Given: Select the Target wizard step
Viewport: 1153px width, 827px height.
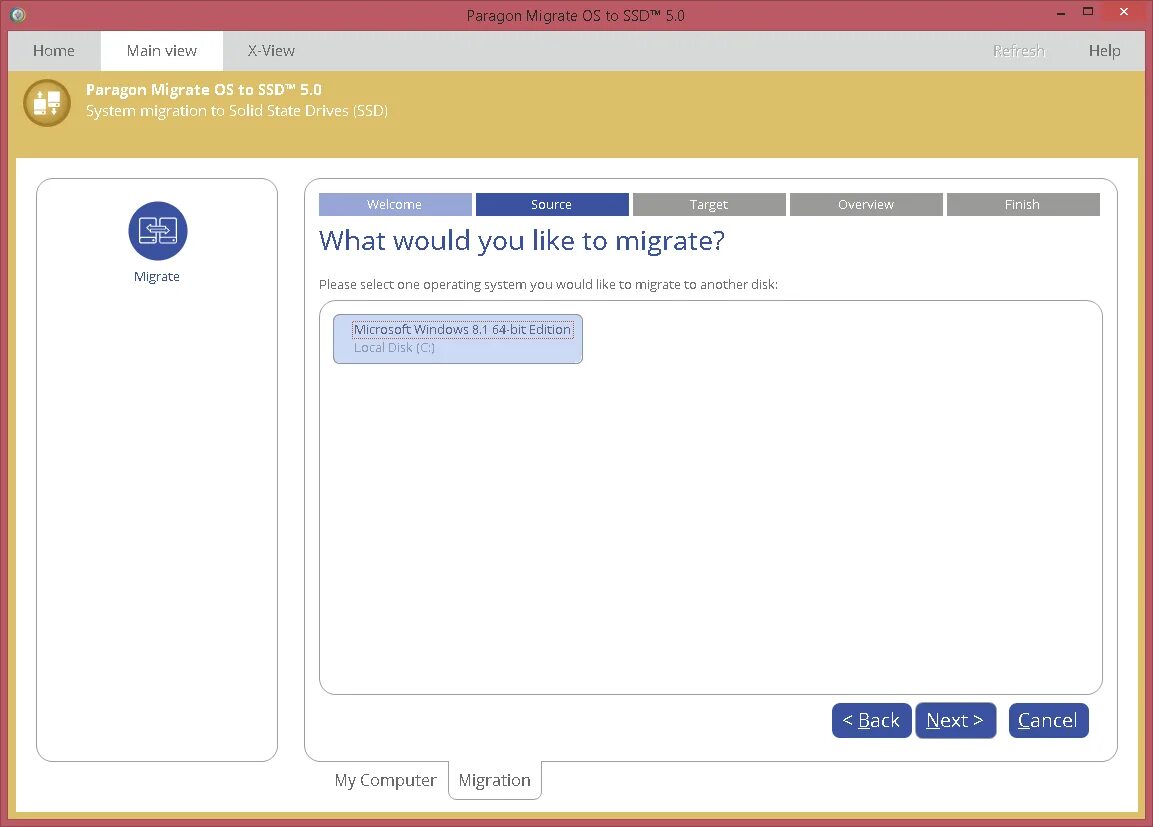Looking at the screenshot, I should point(709,204).
